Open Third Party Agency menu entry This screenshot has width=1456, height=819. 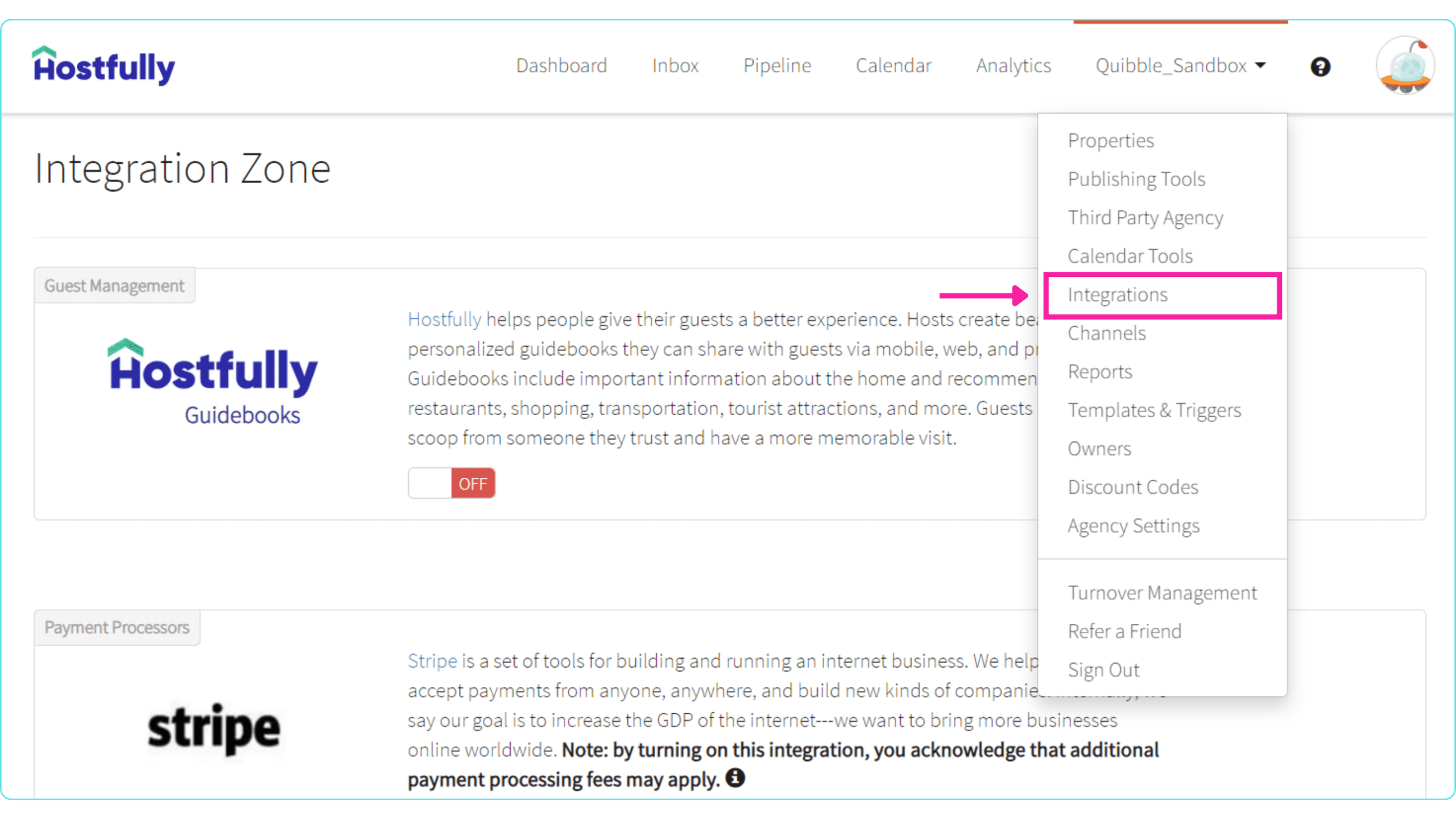click(x=1145, y=218)
